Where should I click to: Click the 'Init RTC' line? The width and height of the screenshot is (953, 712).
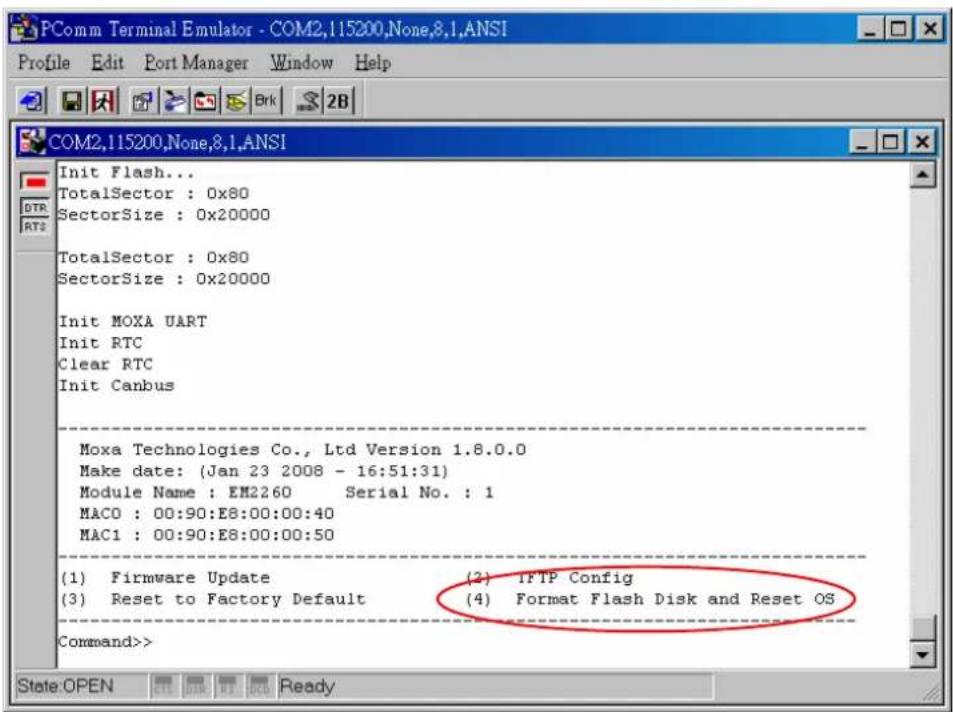click(100, 342)
